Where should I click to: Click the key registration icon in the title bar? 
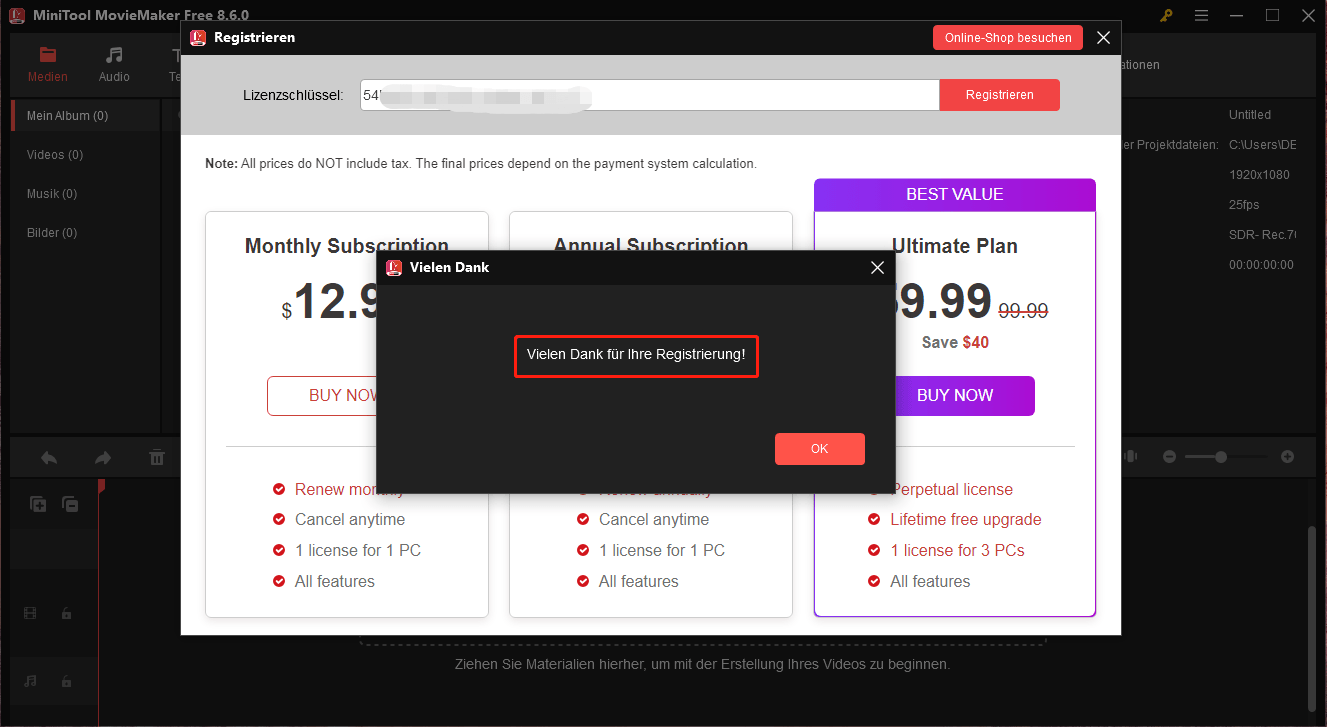pyautogui.click(x=1166, y=15)
